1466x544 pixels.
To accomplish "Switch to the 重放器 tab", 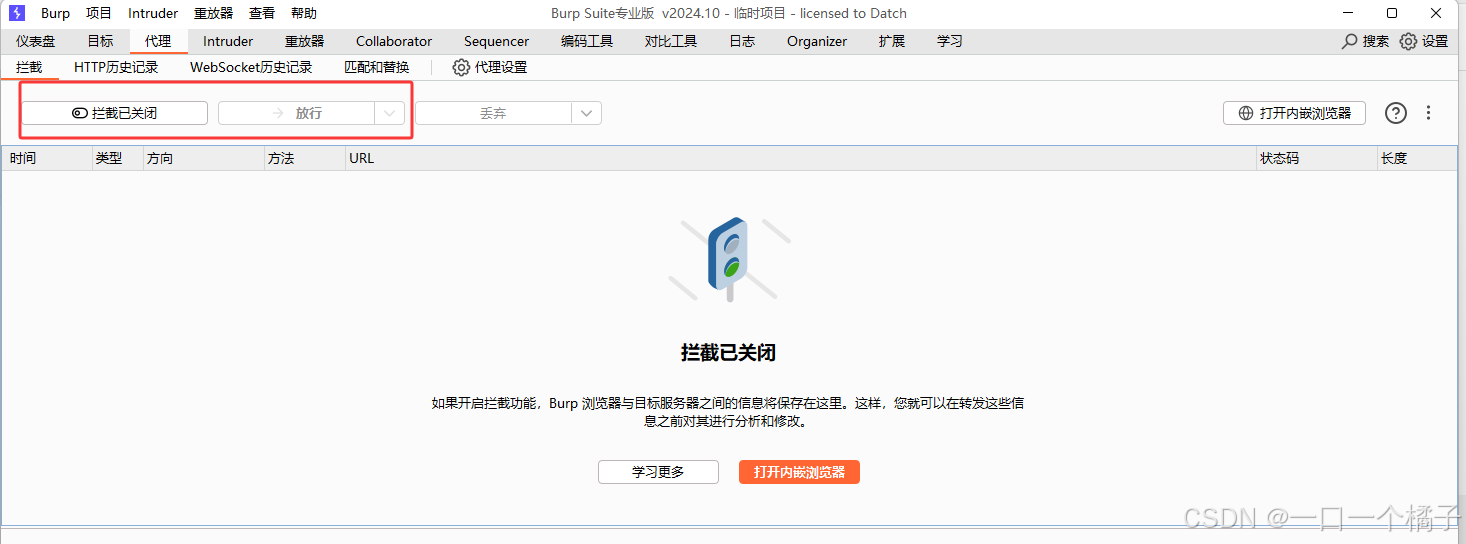I will (x=305, y=41).
